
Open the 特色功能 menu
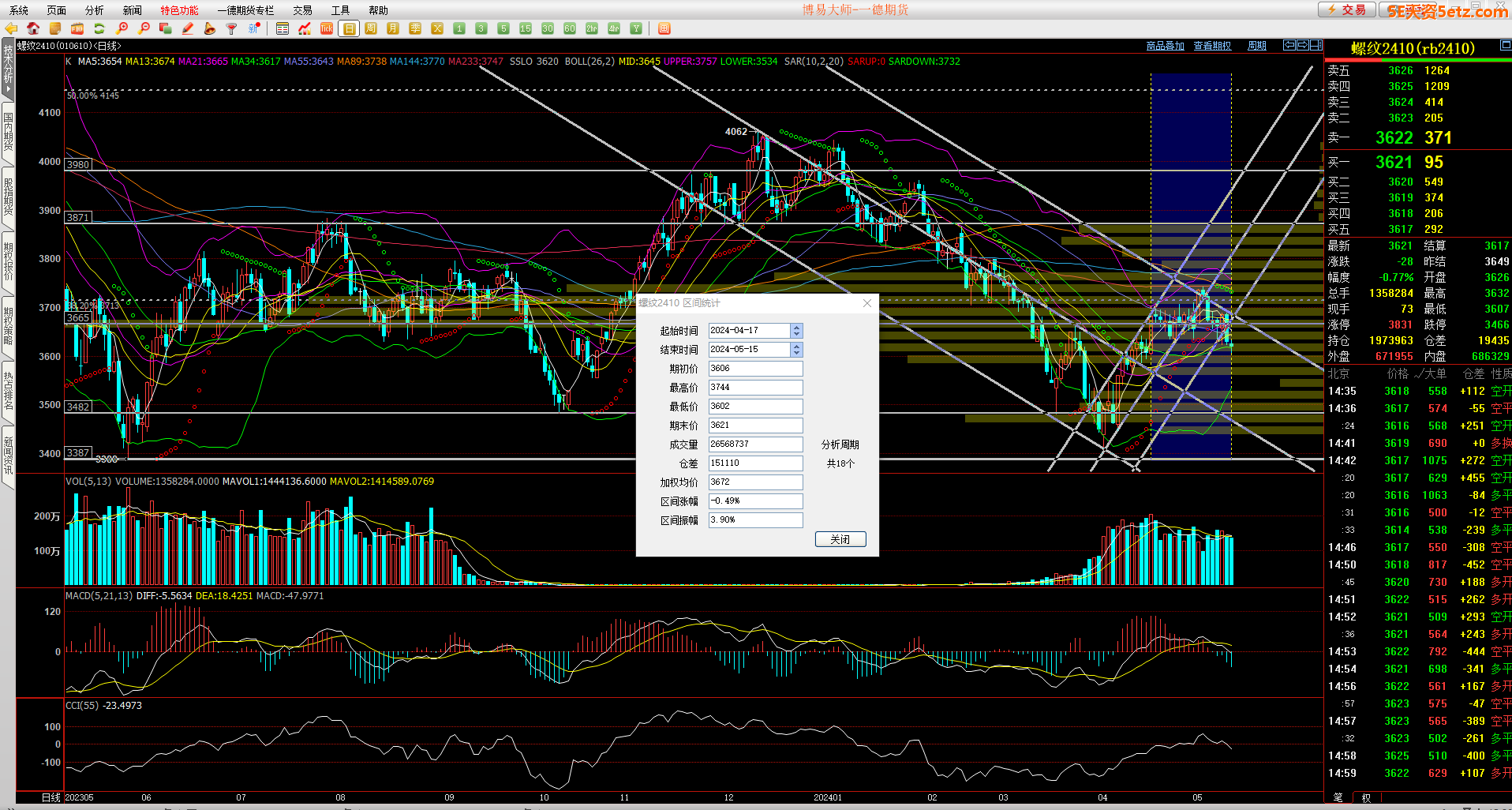[180, 10]
